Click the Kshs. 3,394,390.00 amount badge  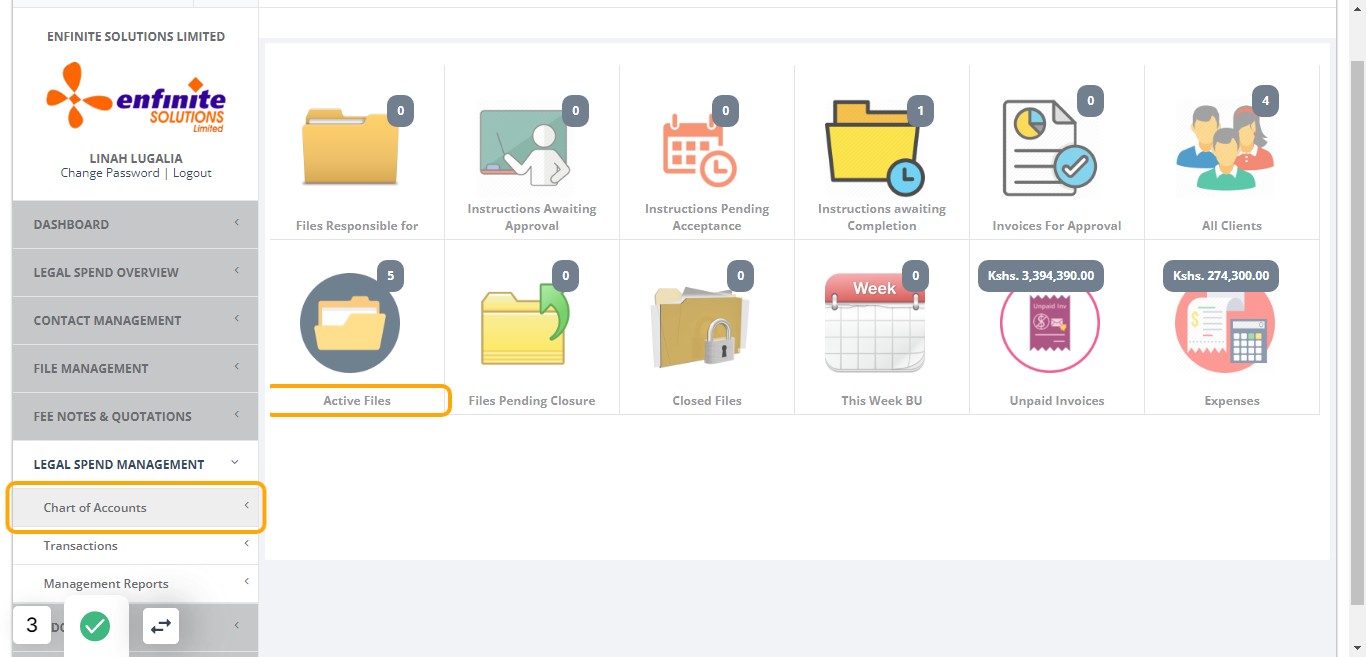pyautogui.click(x=1041, y=276)
